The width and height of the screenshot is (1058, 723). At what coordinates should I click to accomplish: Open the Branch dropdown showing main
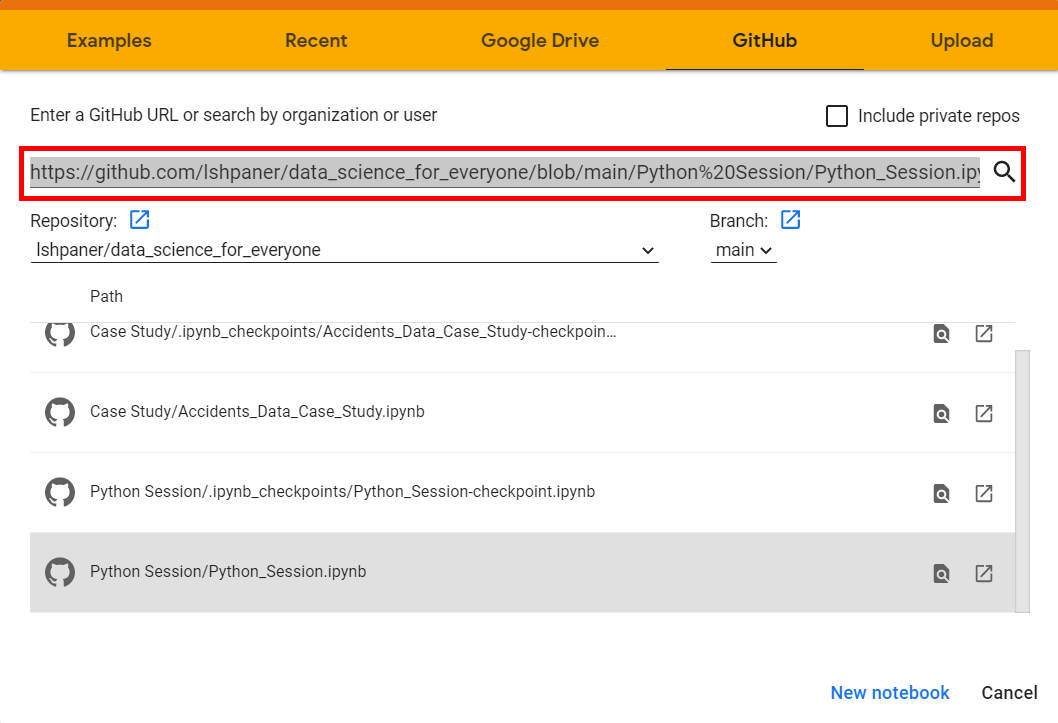744,250
